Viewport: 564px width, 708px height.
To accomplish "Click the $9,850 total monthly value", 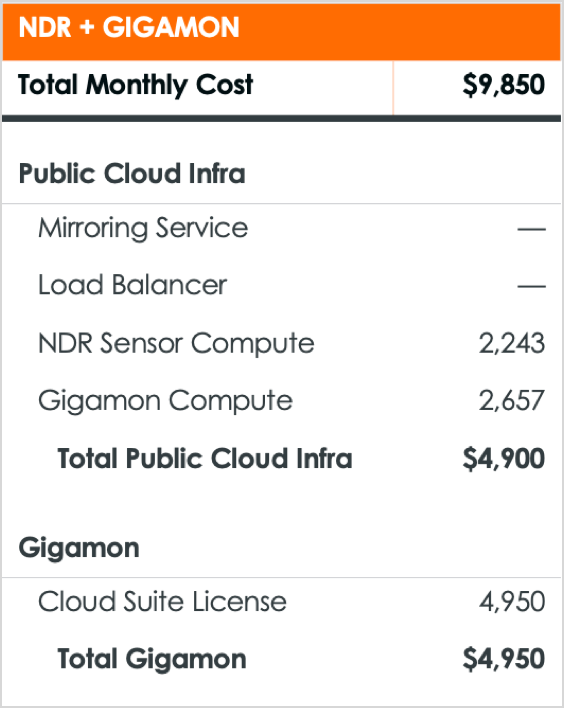I will click(504, 84).
